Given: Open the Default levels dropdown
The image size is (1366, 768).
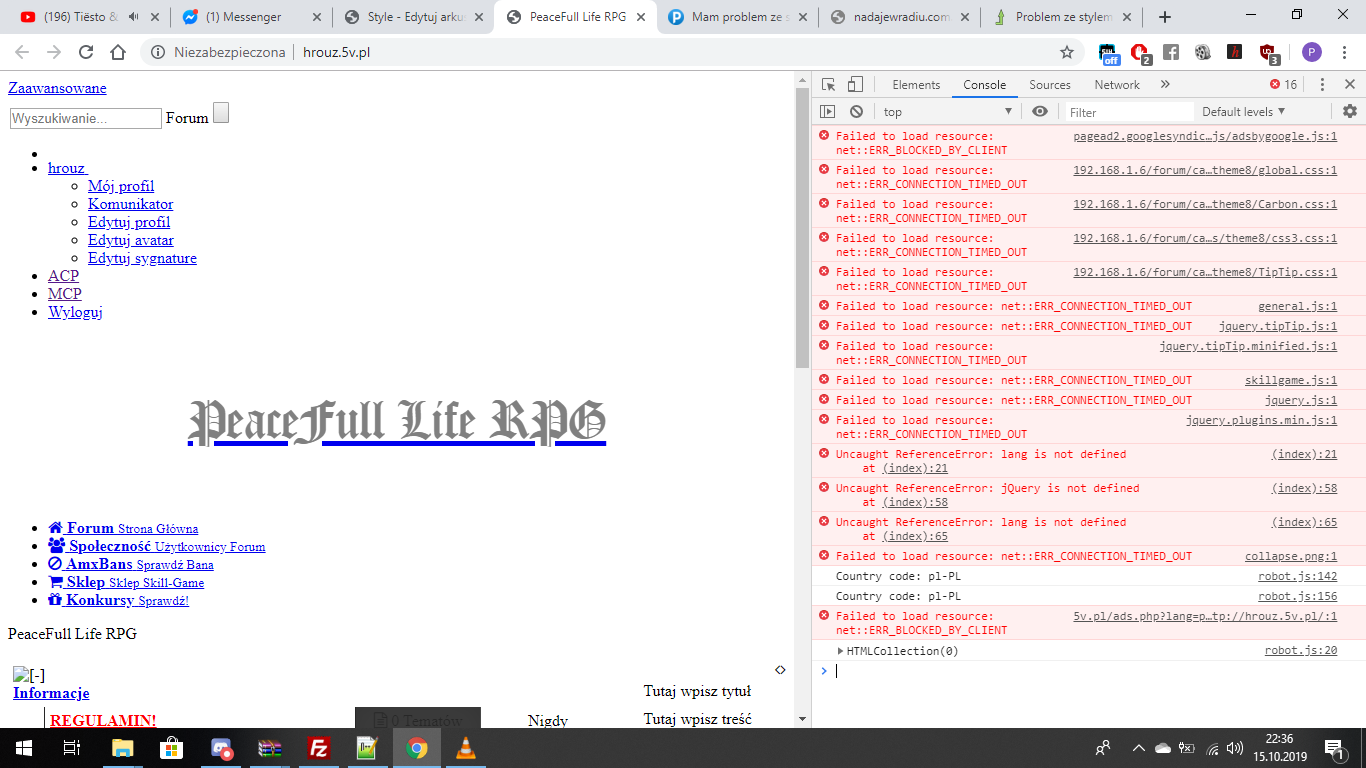Looking at the screenshot, I should pos(1243,112).
